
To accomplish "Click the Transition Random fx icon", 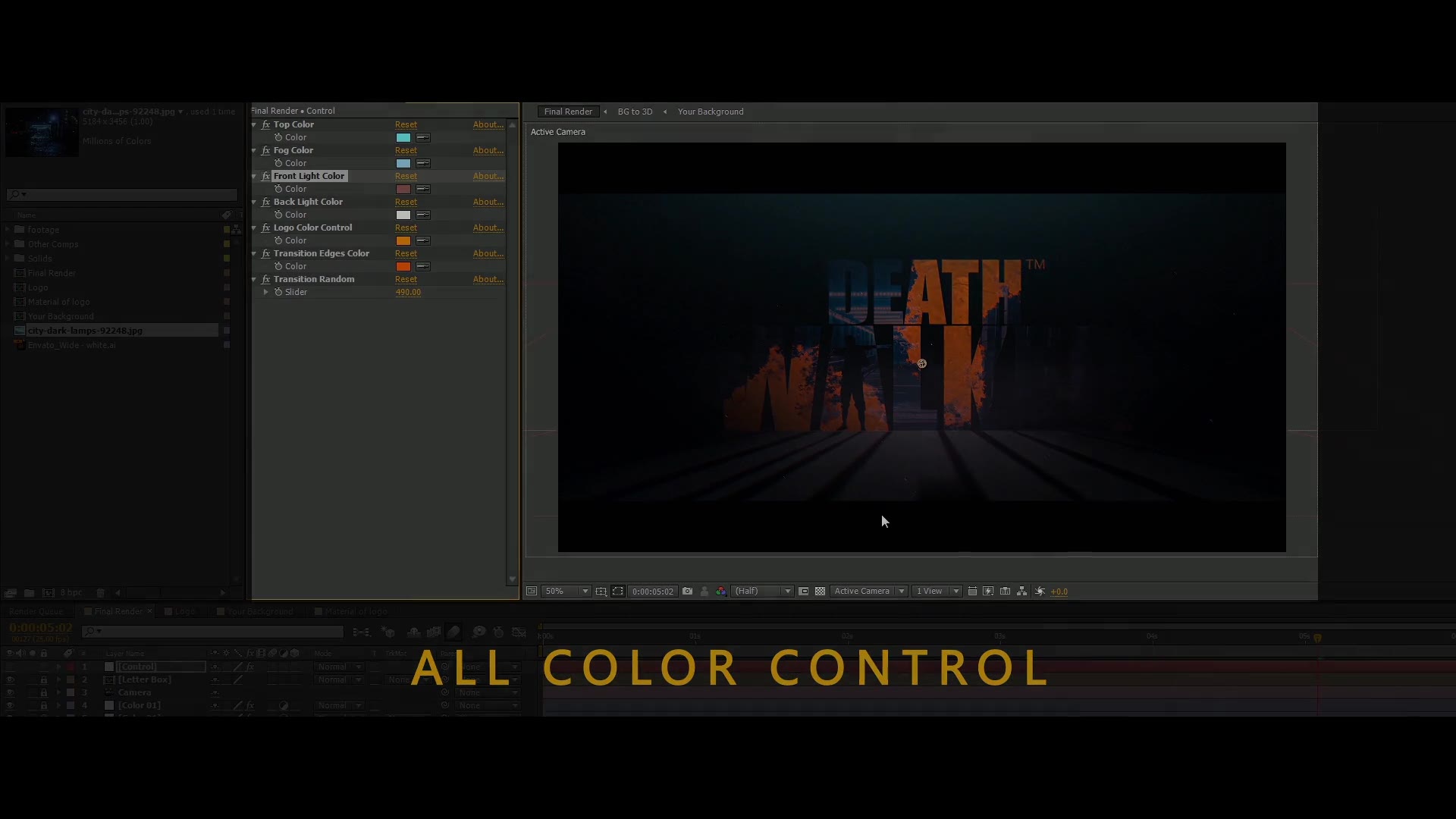I will point(264,279).
